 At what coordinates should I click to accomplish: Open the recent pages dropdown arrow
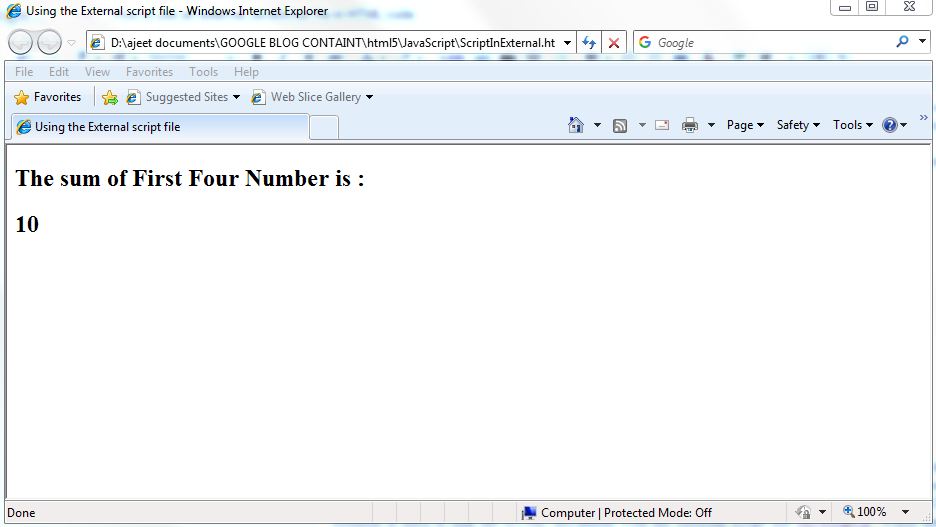(72, 43)
